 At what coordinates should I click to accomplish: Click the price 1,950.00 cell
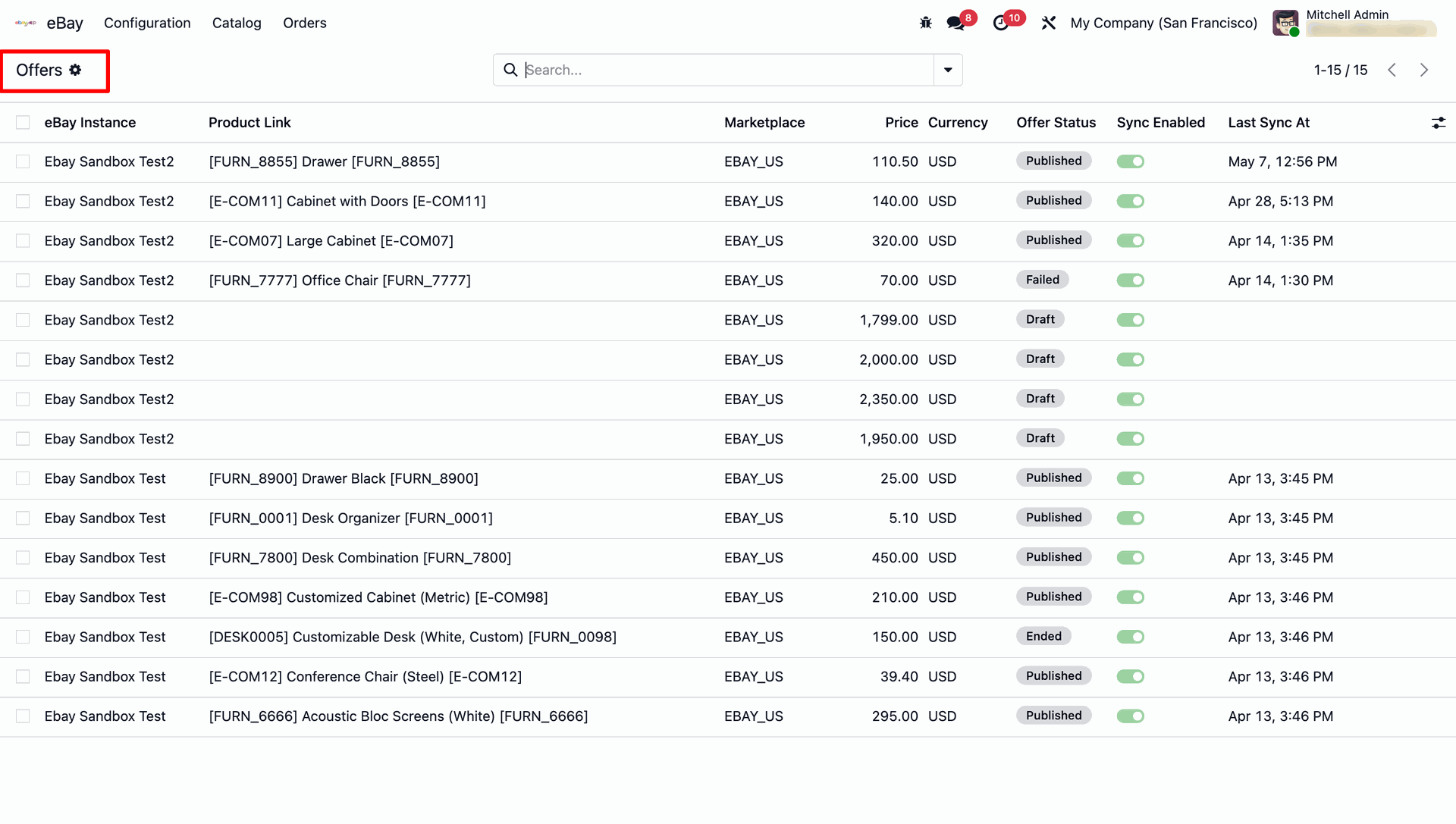point(888,439)
